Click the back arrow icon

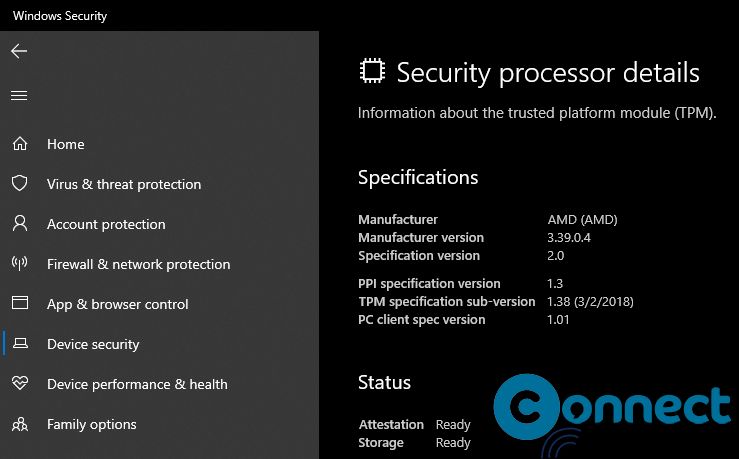click(x=19, y=51)
